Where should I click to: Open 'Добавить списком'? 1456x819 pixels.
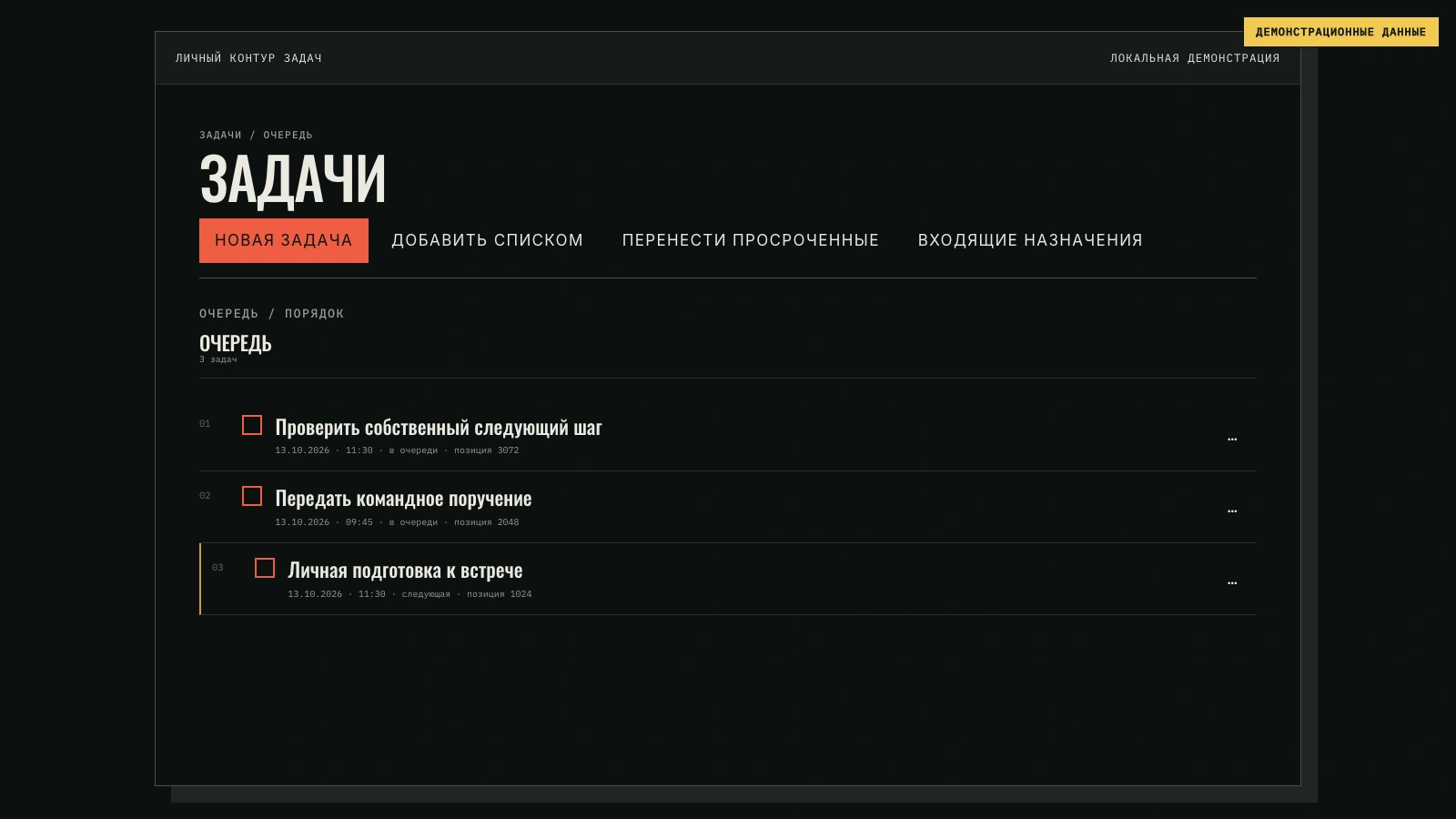[488, 240]
